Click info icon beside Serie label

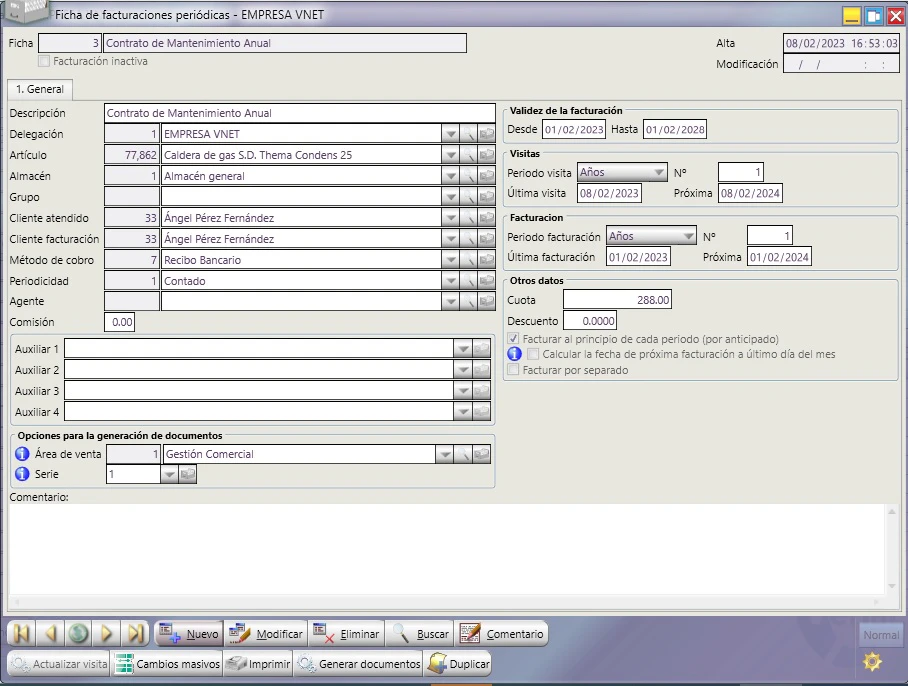pos(22,474)
